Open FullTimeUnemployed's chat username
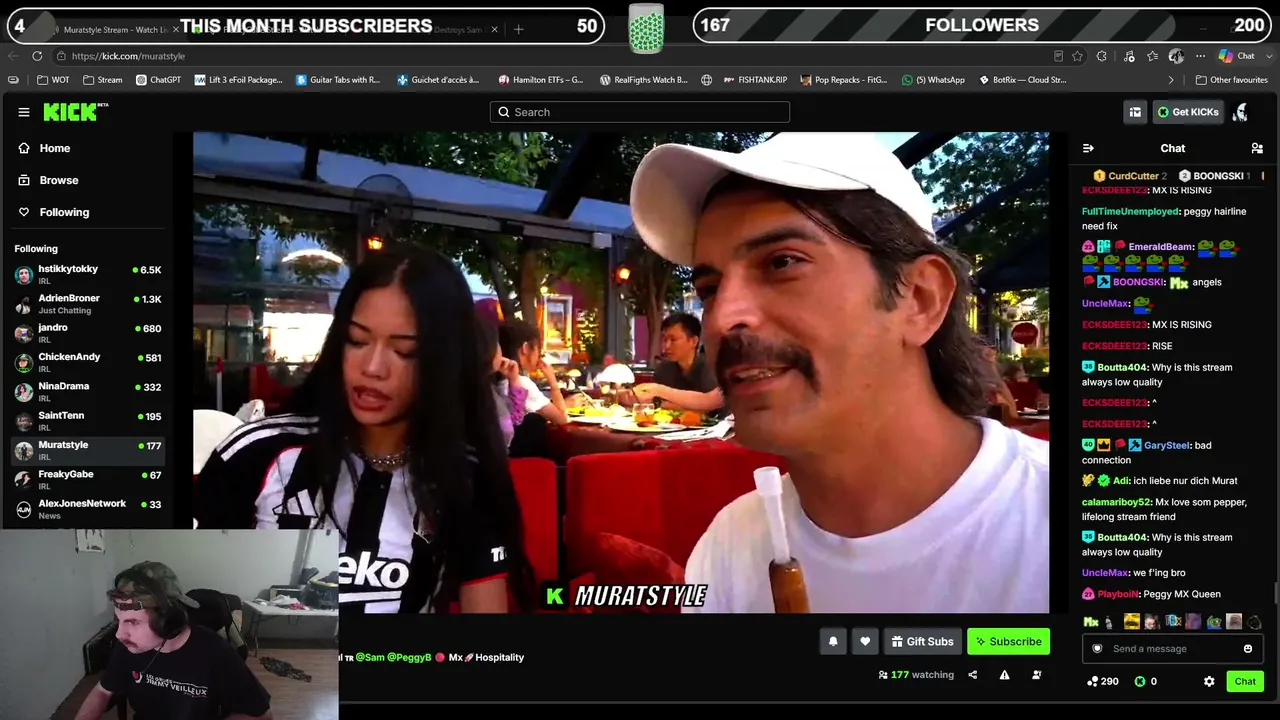The image size is (1280, 720). (x=1130, y=212)
